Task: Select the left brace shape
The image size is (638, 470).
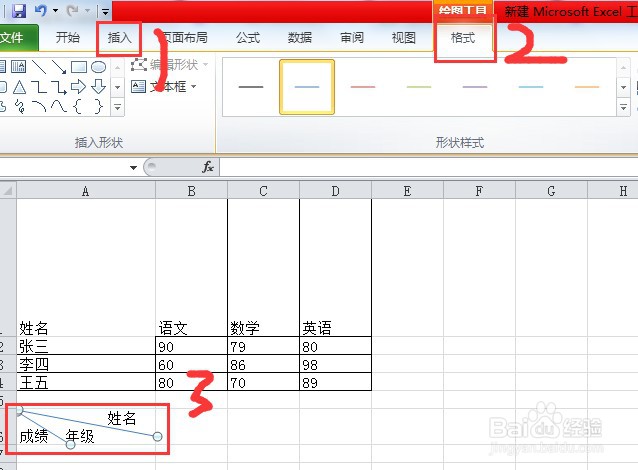Action: pos(79,107)
